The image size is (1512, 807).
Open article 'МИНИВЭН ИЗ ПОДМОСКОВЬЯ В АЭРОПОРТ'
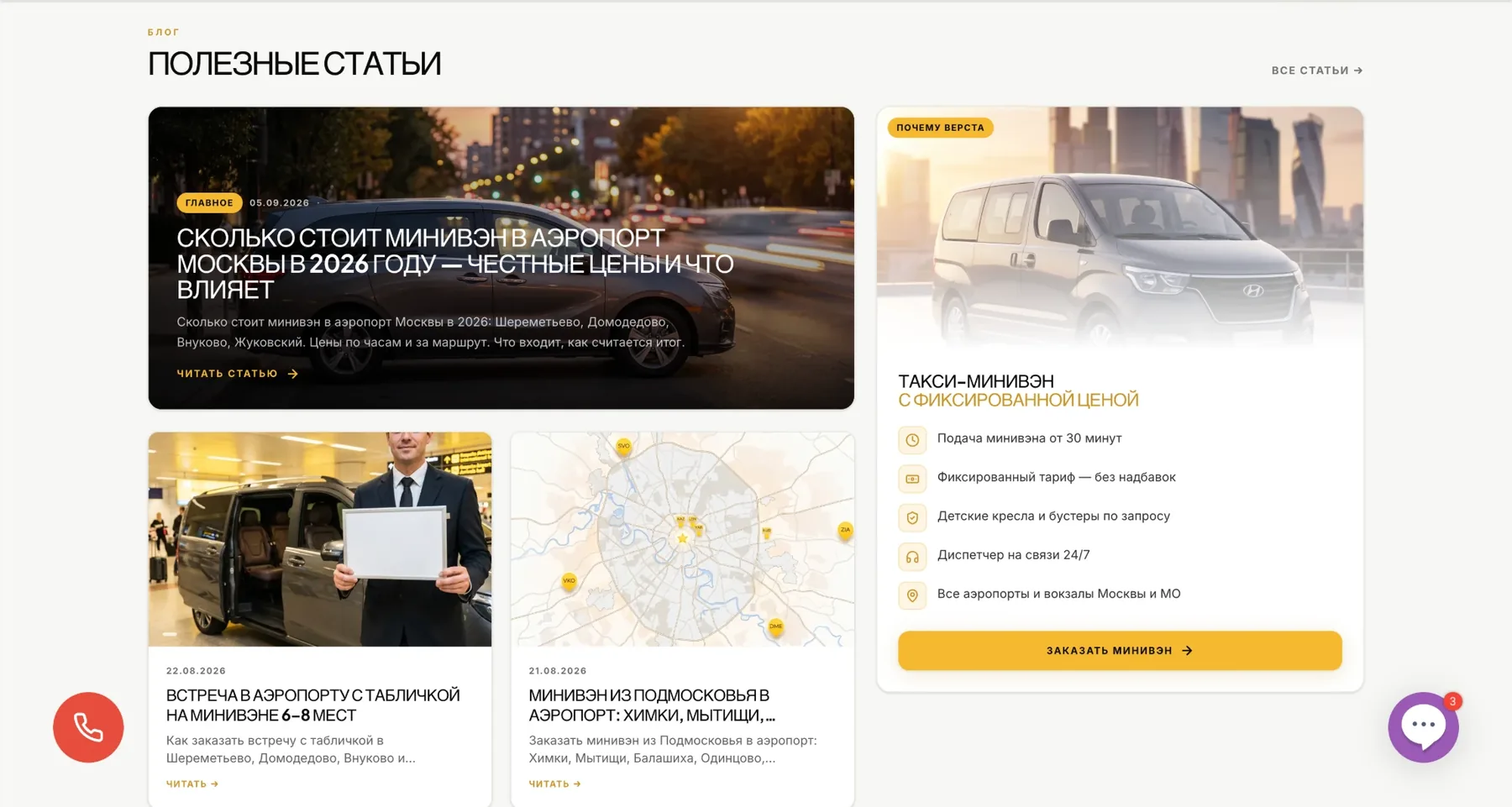pos(652,705)
